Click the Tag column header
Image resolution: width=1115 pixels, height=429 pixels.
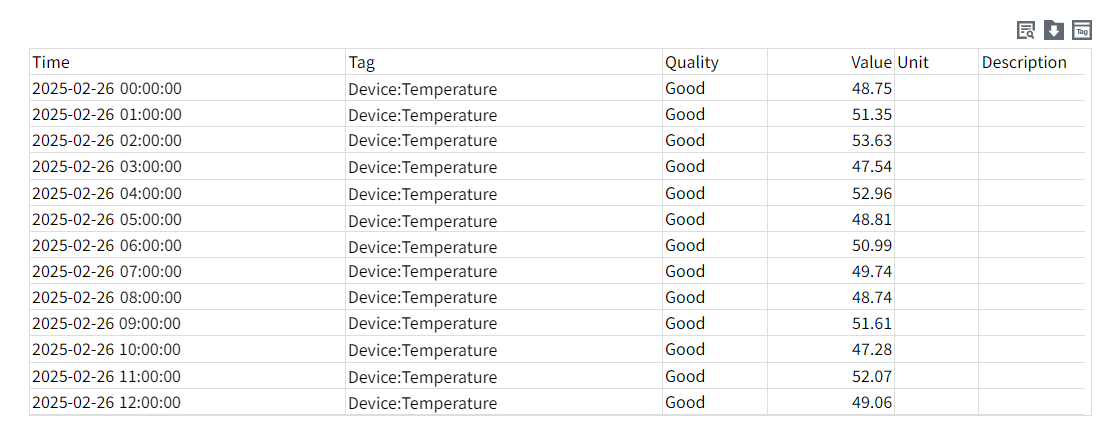tap(362, 62)
